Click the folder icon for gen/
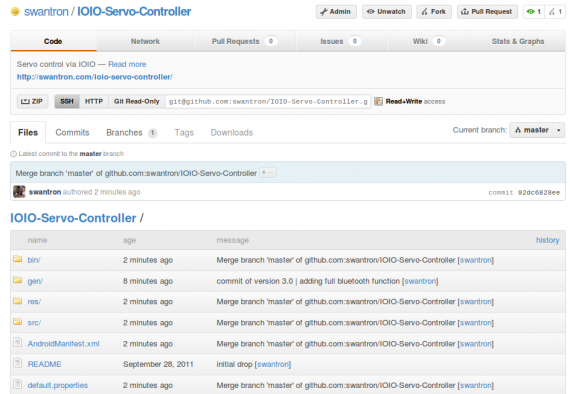The image size is (570, 394). coord(17,280)
